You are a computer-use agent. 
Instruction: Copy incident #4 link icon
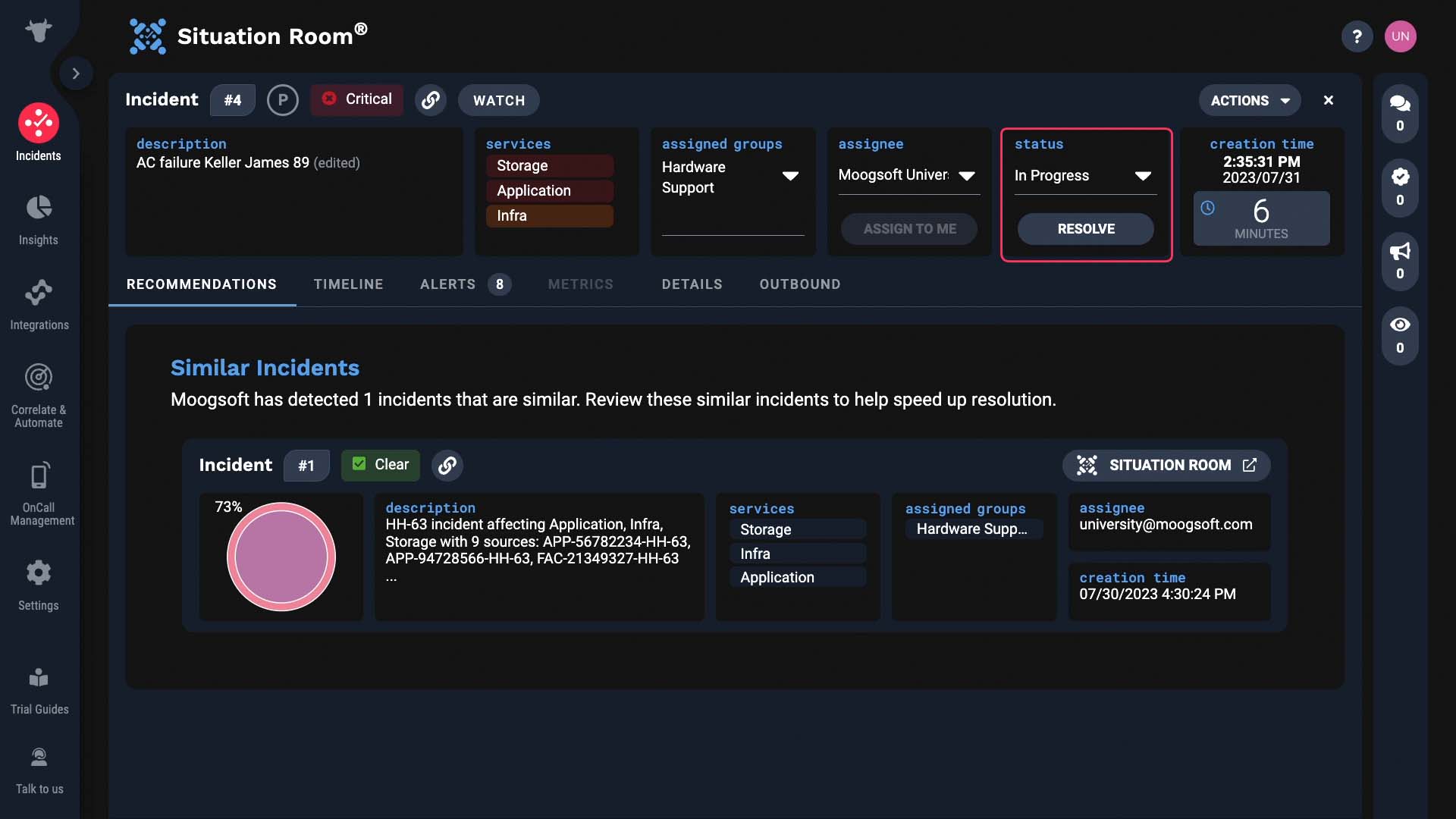pos(430,100)
